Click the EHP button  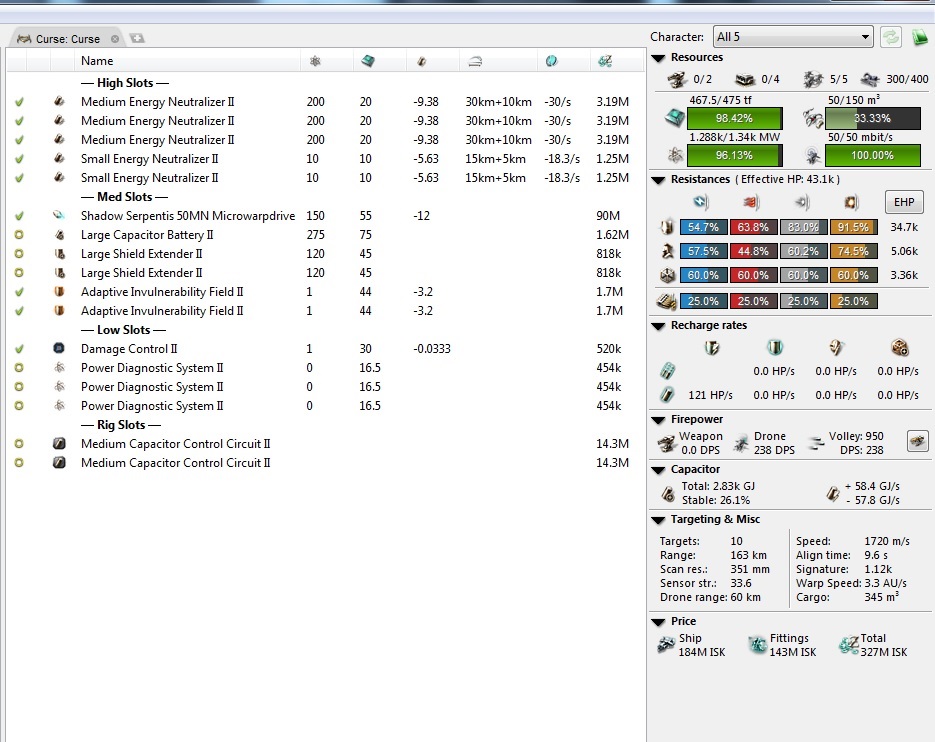point(903,202)
